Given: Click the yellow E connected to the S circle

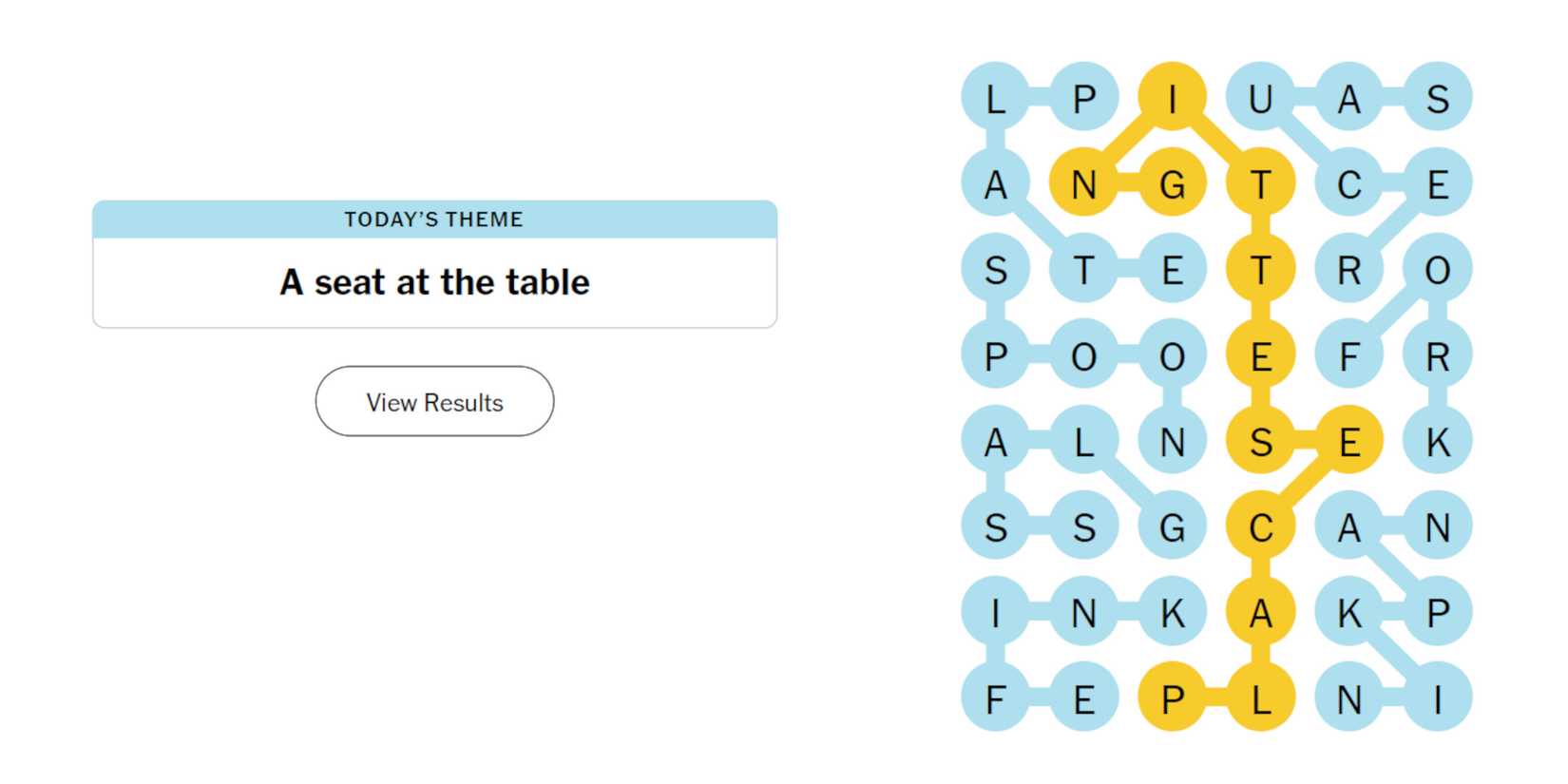Looking at the screenshot, I should point(1349,439).
